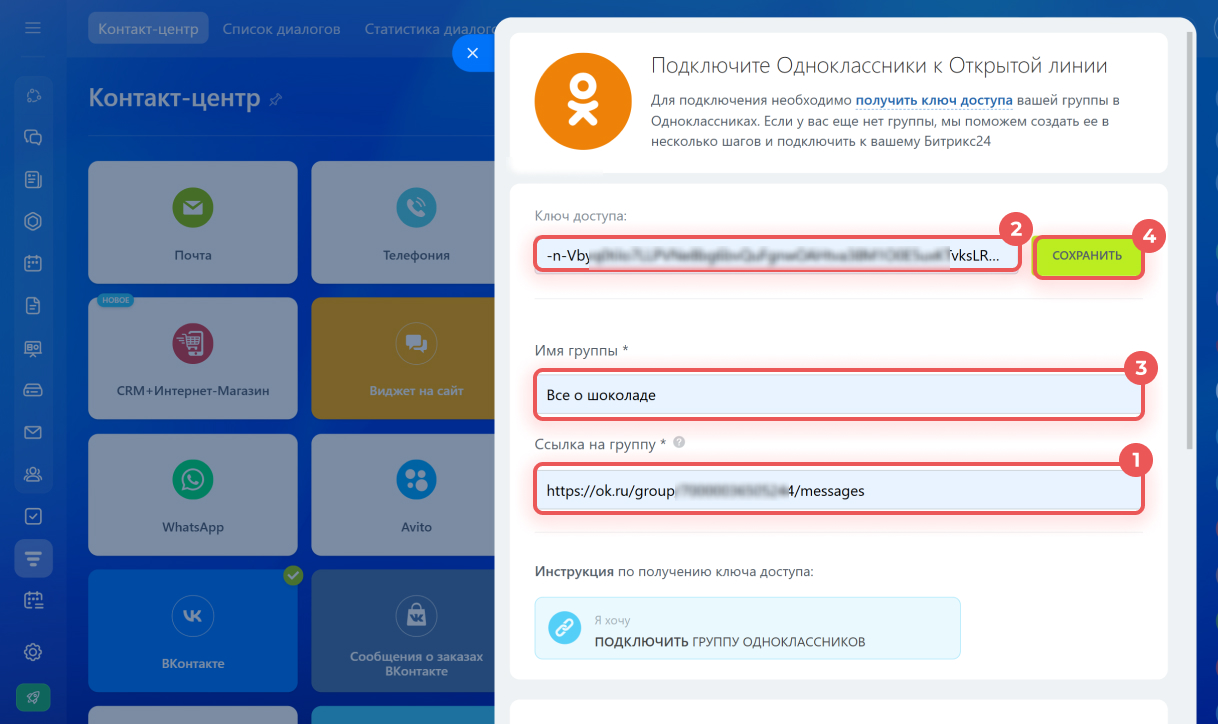Click the connection panel's vertical scrollbar
Image resolution: width=1218 pixels, height=724 pixels.
[x=1188, y=240]
